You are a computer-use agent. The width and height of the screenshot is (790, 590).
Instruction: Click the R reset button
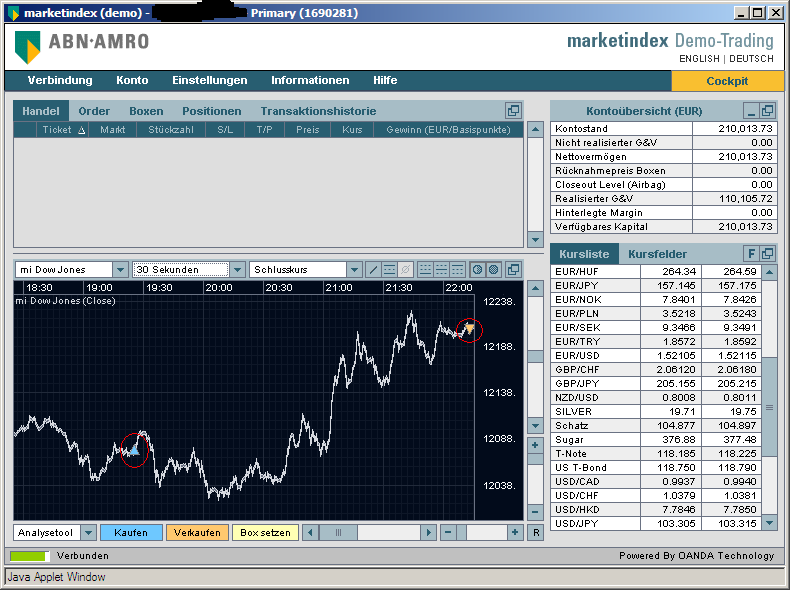coord(536,532)
